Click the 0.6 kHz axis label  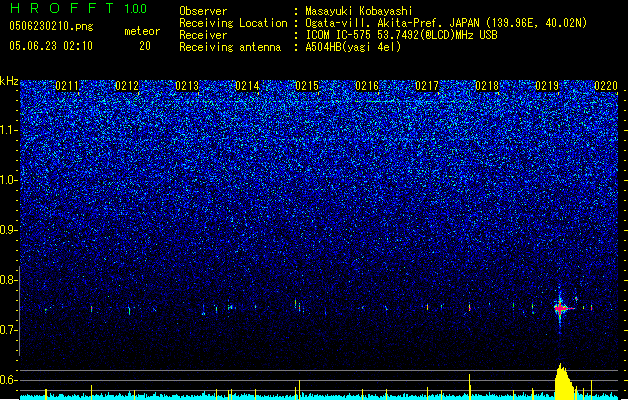9,380
